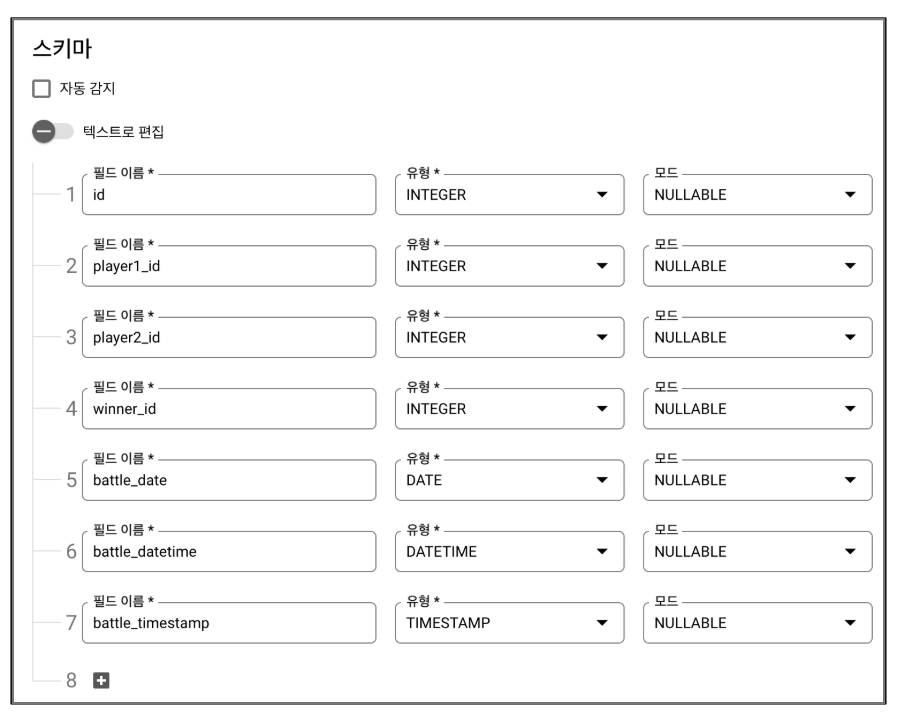Open the type dropdown for winner_id

point(509,408)
